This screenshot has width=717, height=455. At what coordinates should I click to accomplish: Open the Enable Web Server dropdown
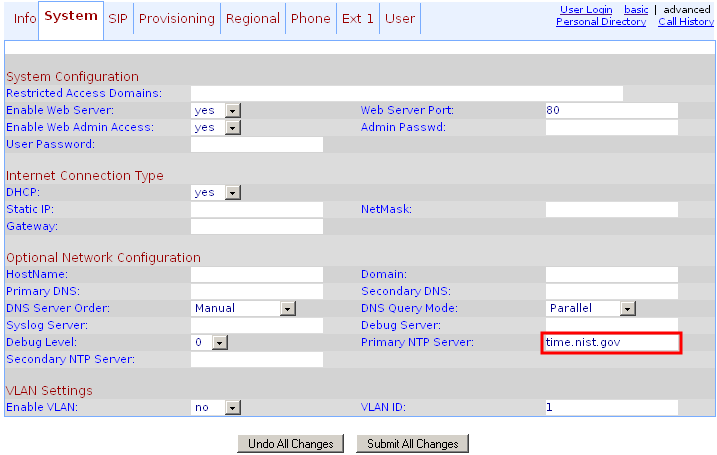217,110
